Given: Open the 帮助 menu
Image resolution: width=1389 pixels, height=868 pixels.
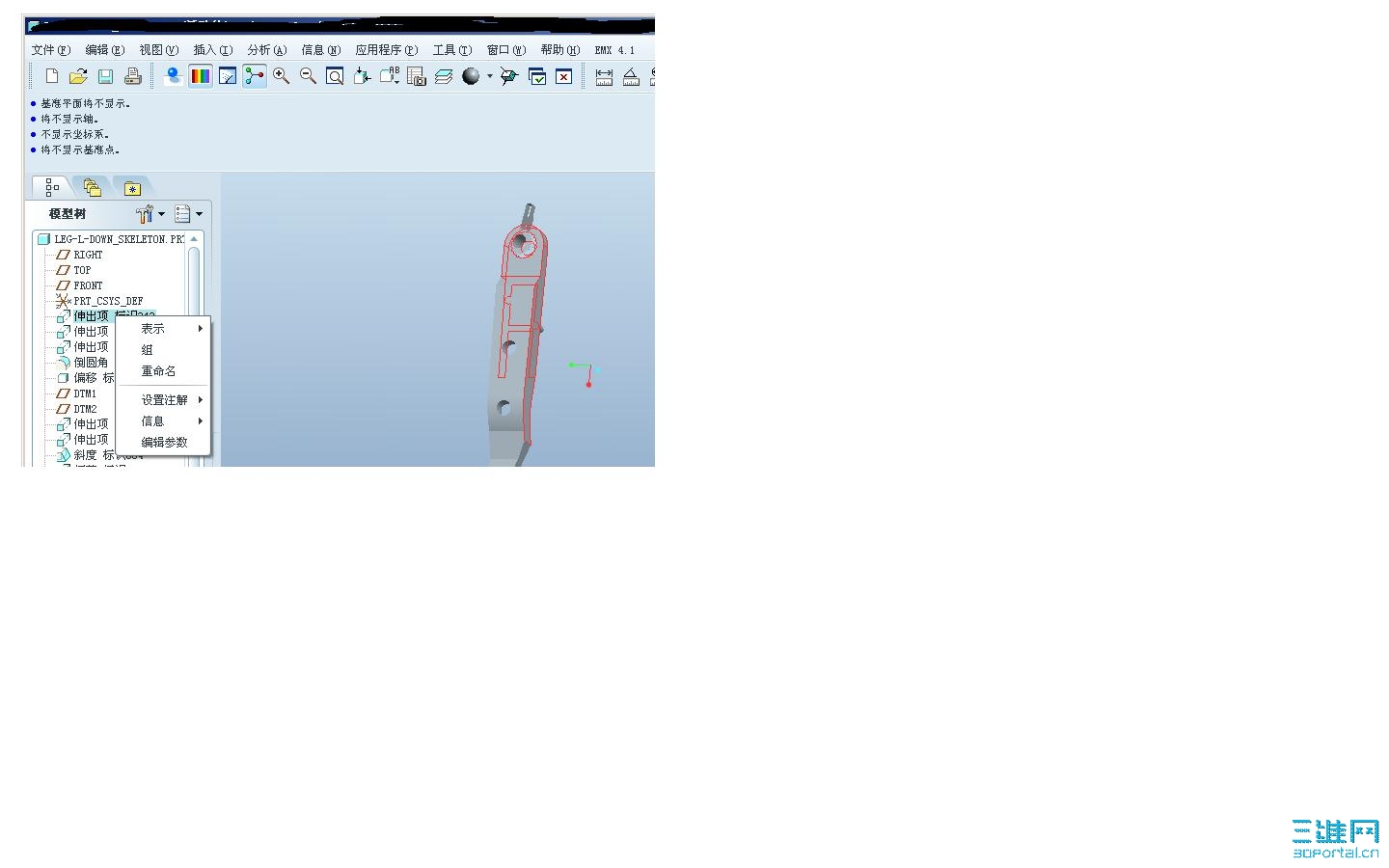Looking at the screenshot, I should 560,50.
